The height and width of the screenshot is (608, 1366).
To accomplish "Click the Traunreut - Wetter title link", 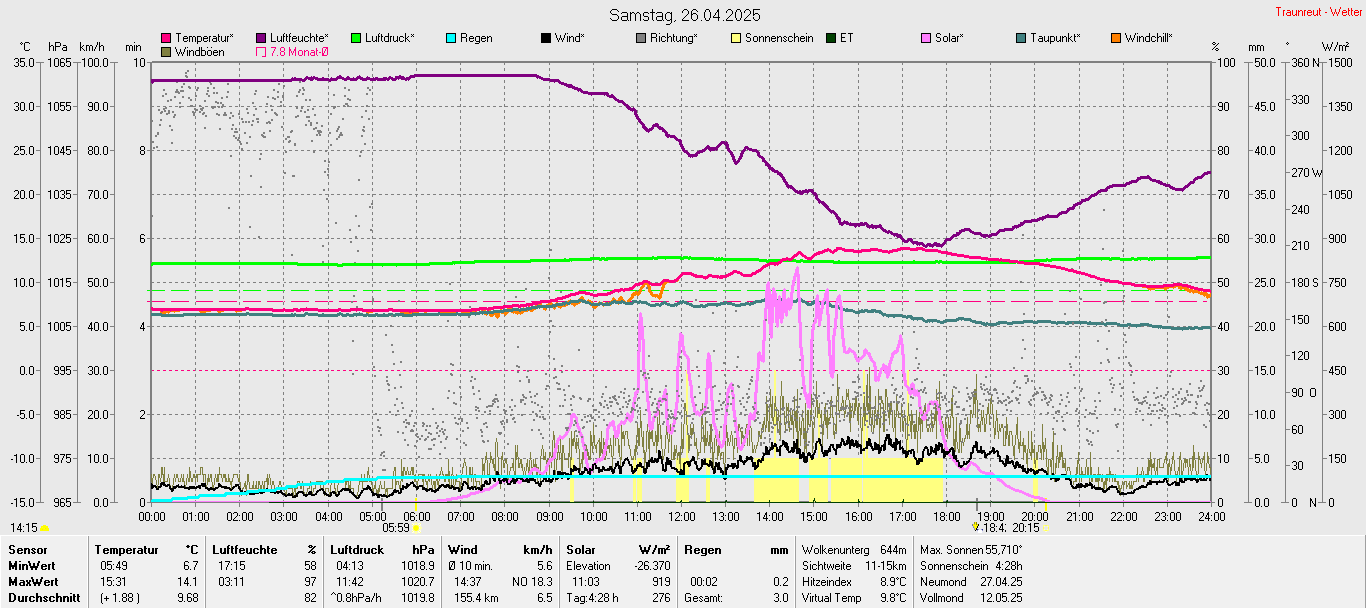I will click(1319, 12).
